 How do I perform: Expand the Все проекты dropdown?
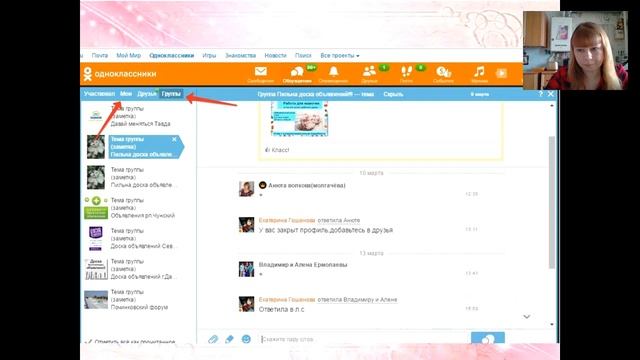340,56
